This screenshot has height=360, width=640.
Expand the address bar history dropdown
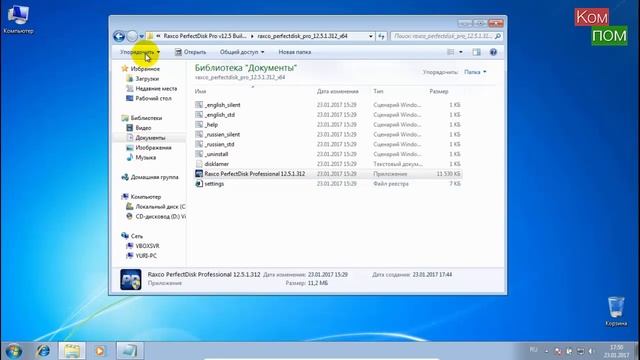point(371,36)
